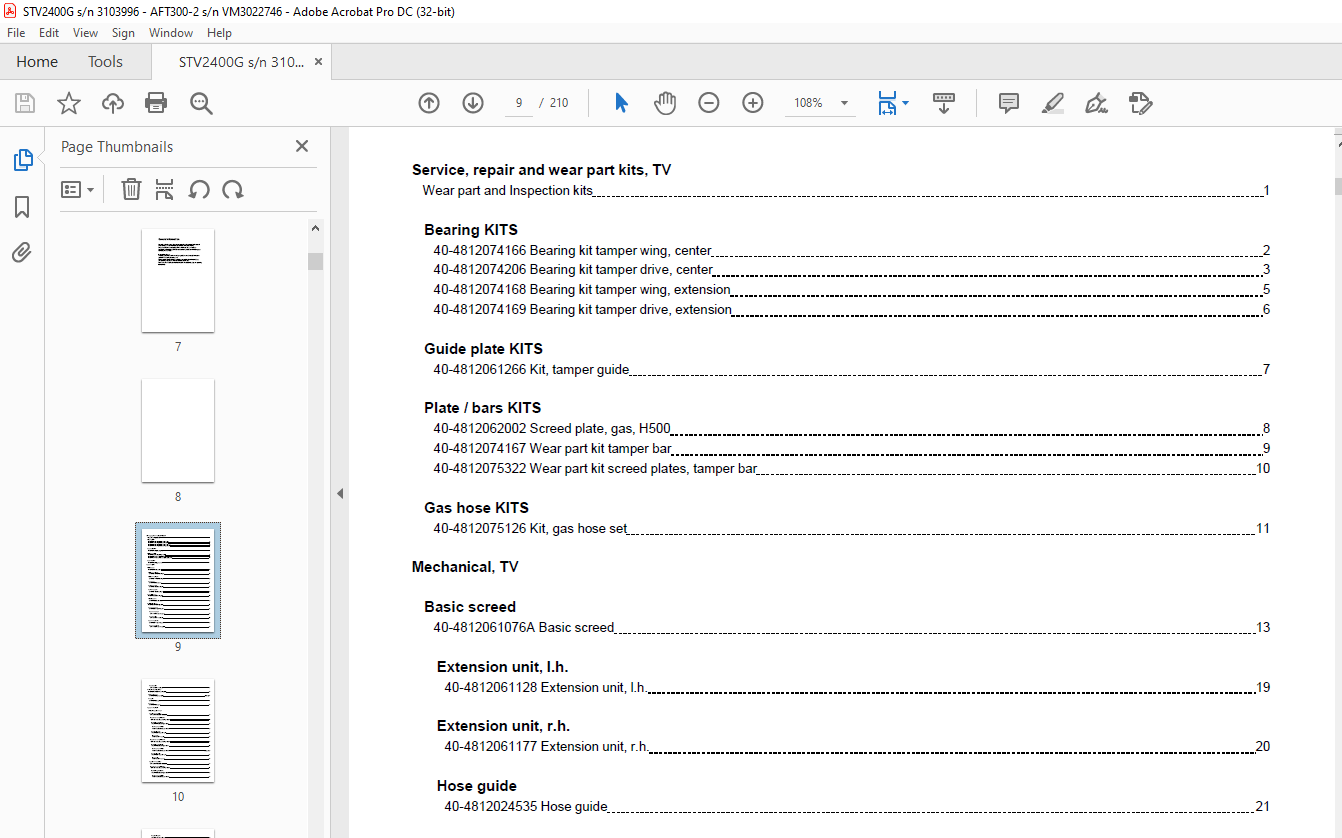Click the scrolling mode keyboard icon
This screenshot has height=838, width=1342.
[x=944, y=103]
